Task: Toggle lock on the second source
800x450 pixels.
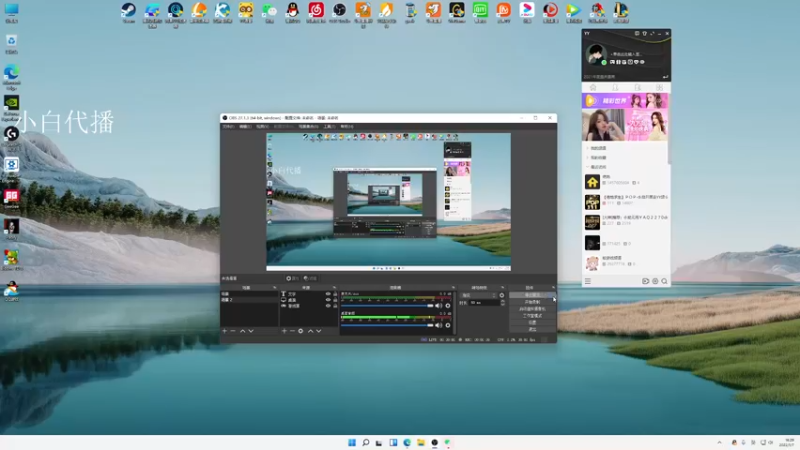Action: (335, 300)
